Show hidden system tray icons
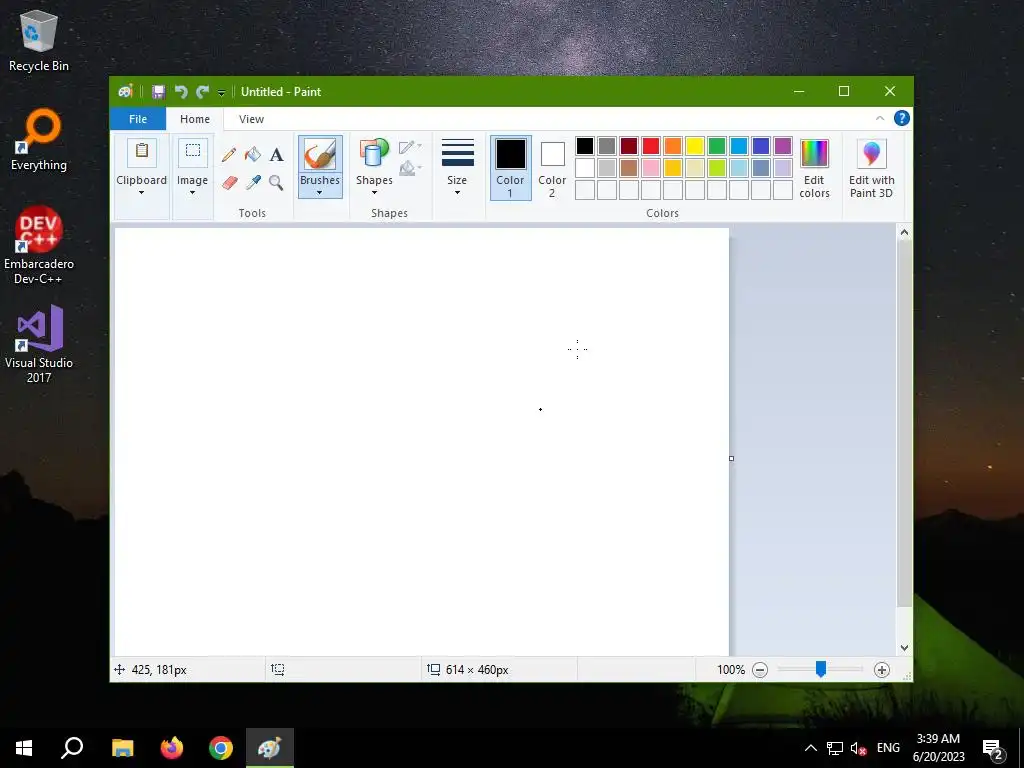 (x=810, y=748)
